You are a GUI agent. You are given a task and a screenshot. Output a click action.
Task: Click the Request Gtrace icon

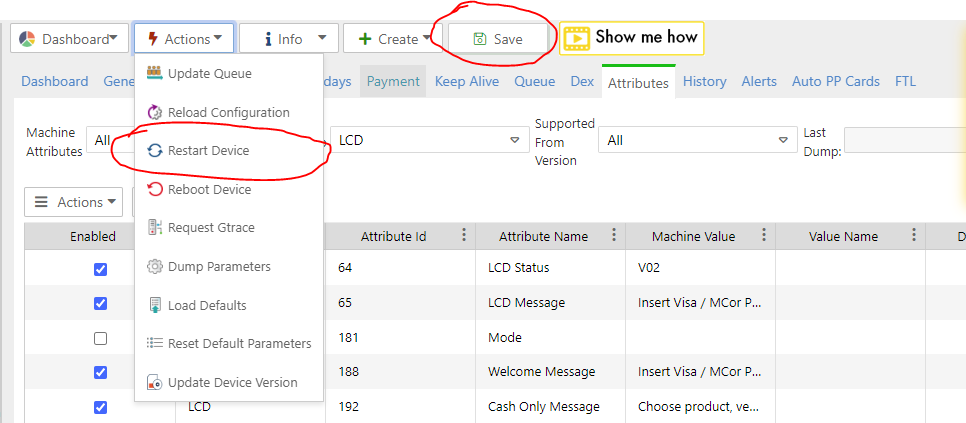(x=154, y=228)
